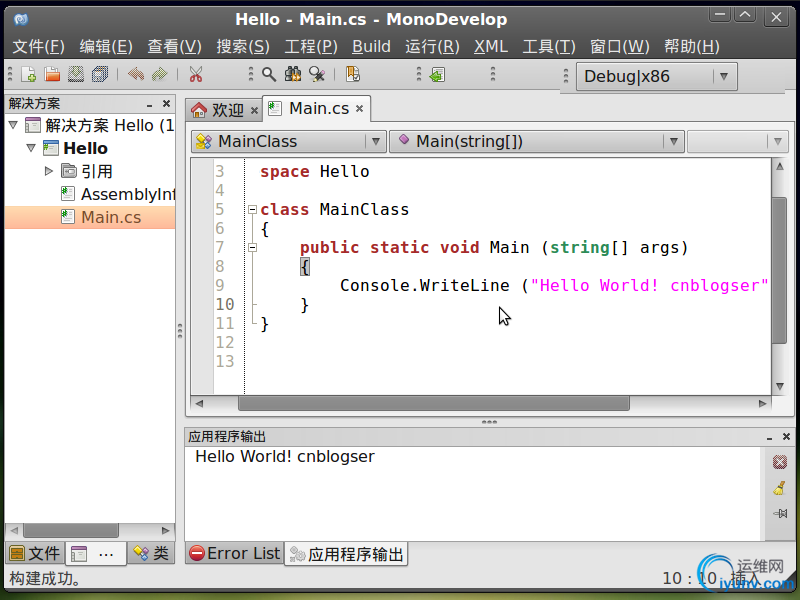Open the Debug|x86 configuration dropdown
Image resolution: width=800 pixels, height=600 pixels.
click(x=656, y=77)
